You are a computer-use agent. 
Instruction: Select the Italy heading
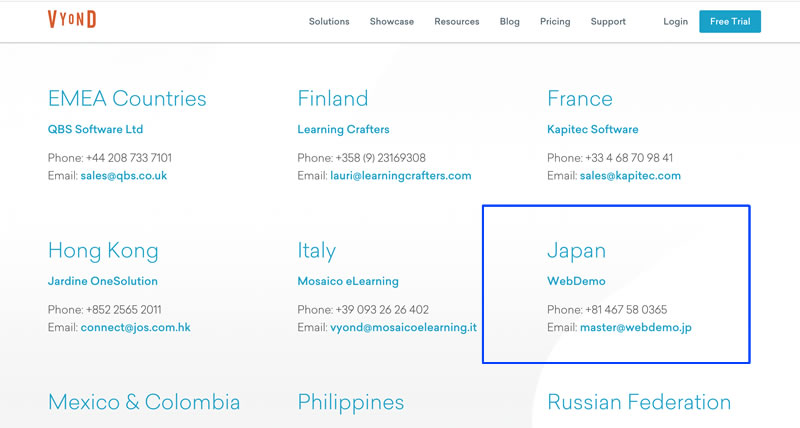316,250
